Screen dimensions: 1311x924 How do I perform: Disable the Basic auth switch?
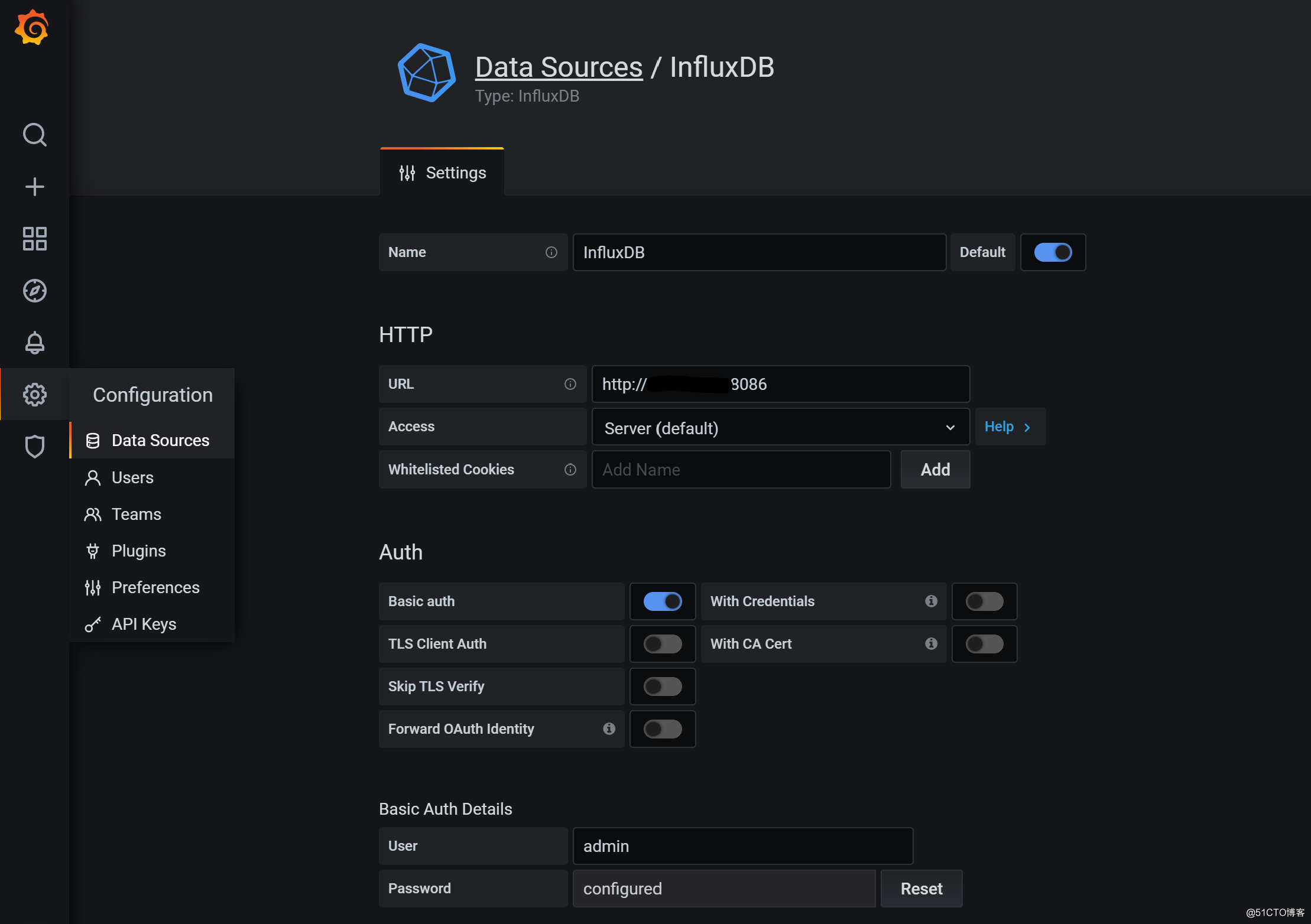pyautogui.click(x=663, y=601)
